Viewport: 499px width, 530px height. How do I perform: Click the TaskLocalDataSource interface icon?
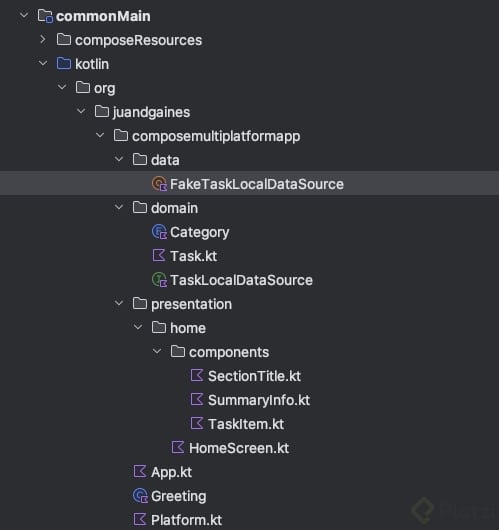point(159,280)
